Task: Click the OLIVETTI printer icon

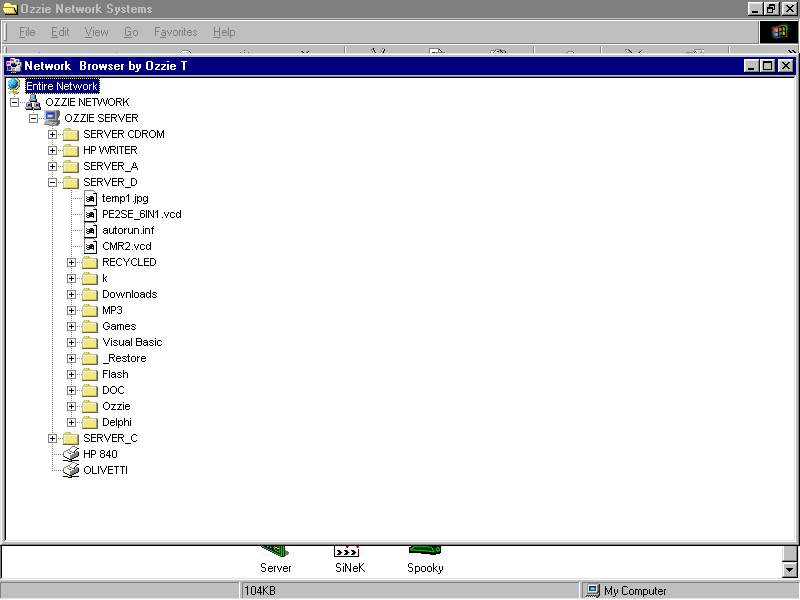Action: tap(71, 470)
